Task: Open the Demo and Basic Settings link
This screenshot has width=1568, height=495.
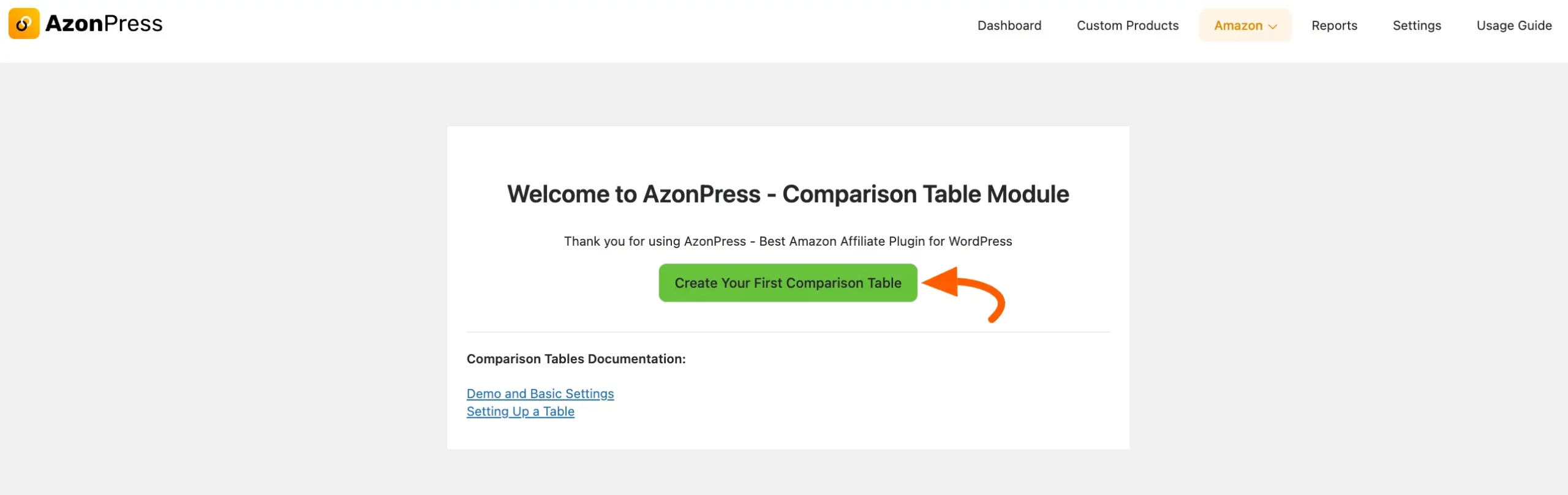Action: (x=540, y=393)
